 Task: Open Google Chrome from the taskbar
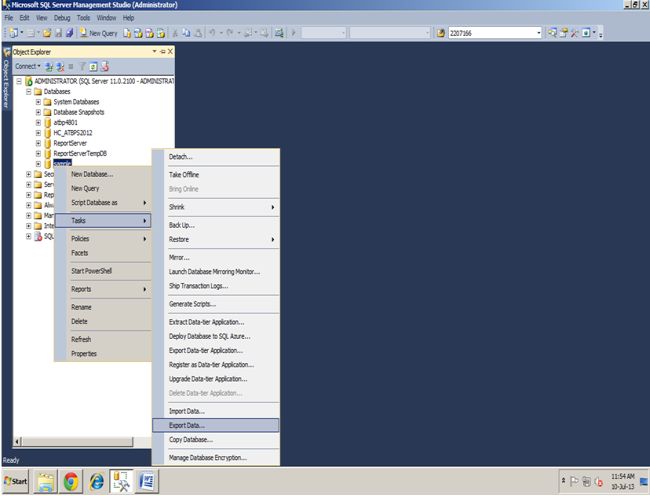(x=71, y=481)
